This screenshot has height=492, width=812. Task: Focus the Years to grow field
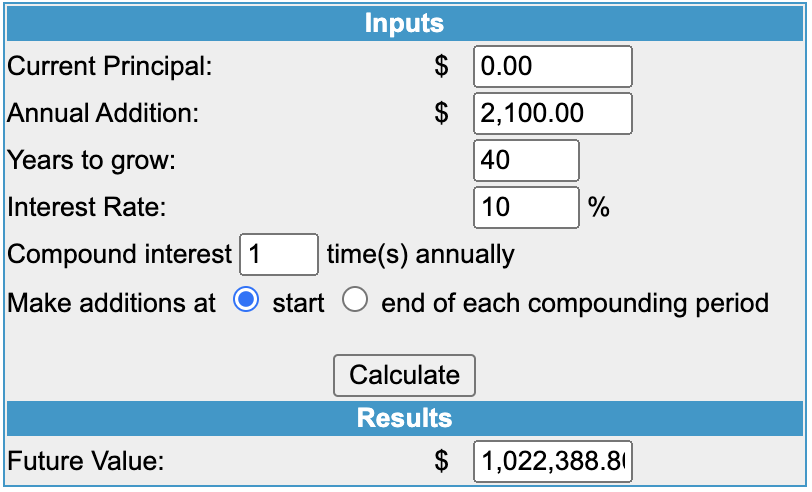[x=526, y=161]
